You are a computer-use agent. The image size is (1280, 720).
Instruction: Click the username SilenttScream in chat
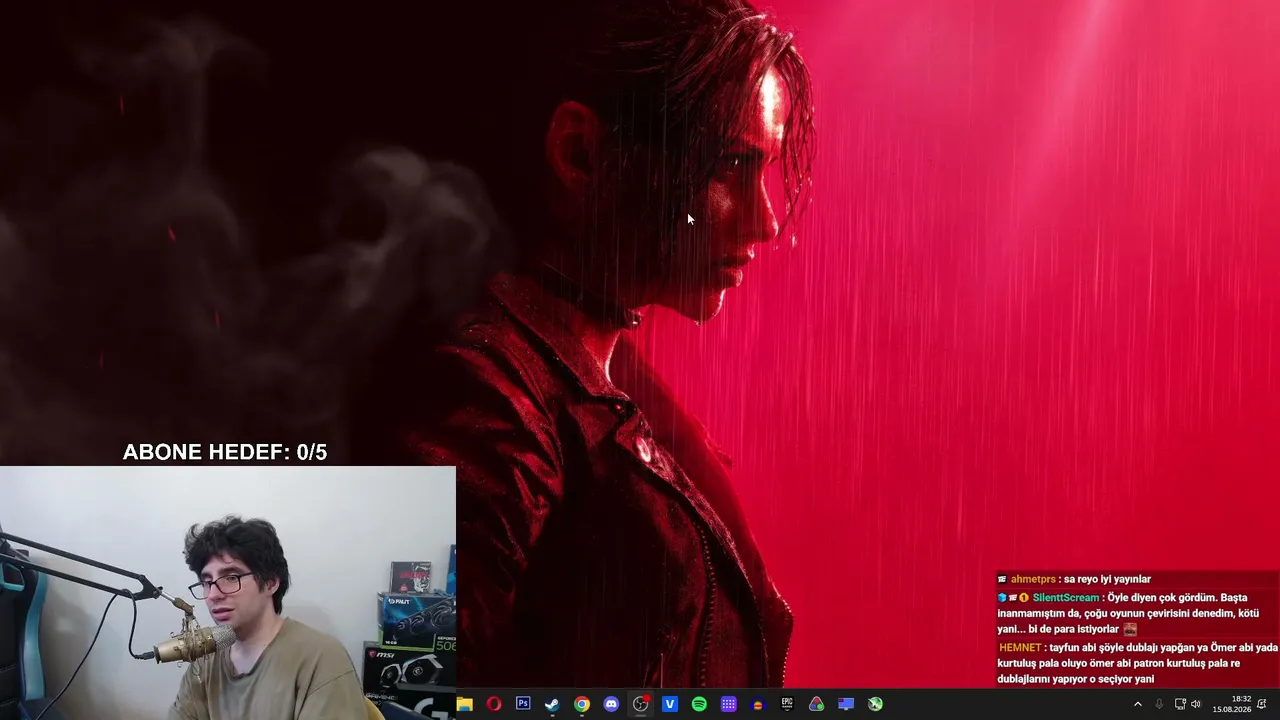(x=1066, y=597)
